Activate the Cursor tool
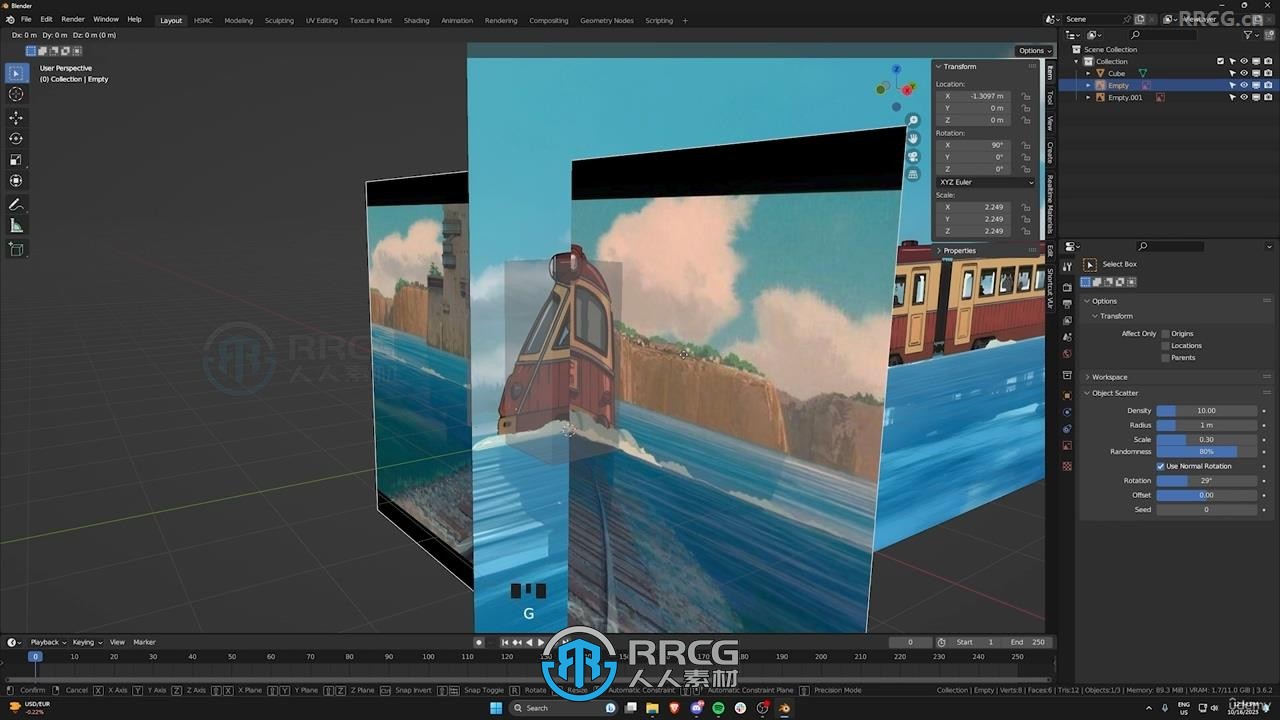 point(16,94)
